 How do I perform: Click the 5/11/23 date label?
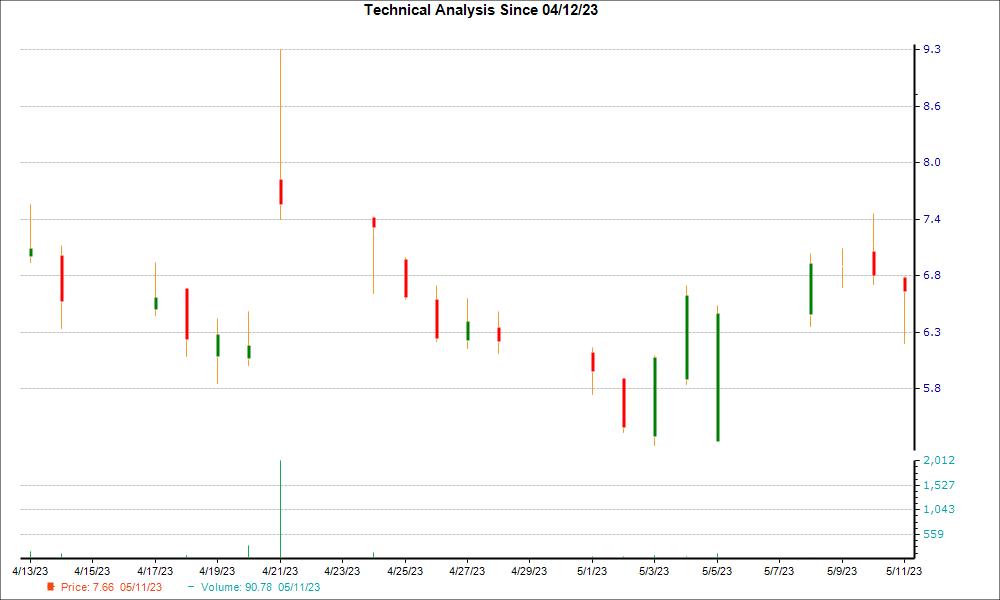[904, 571]
